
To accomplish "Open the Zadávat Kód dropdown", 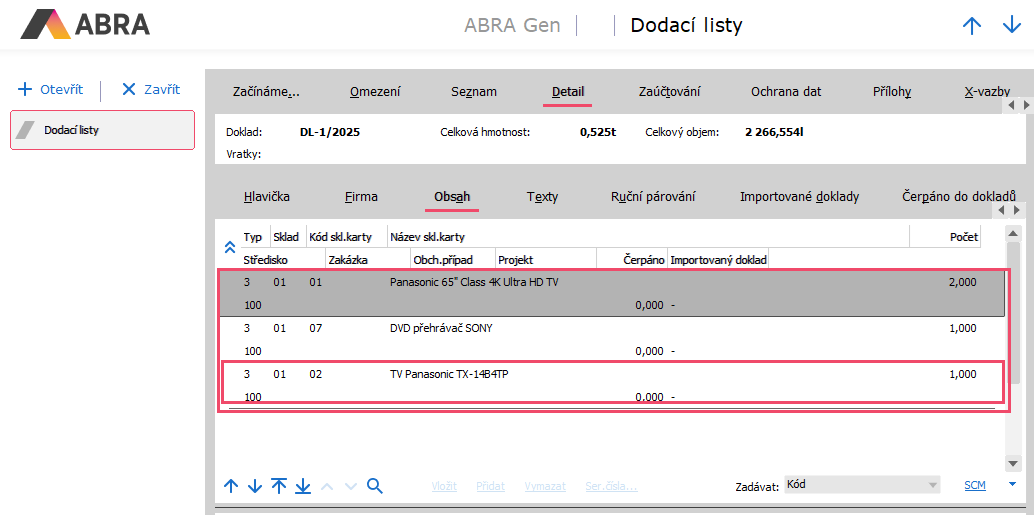I will pos(861,485).
